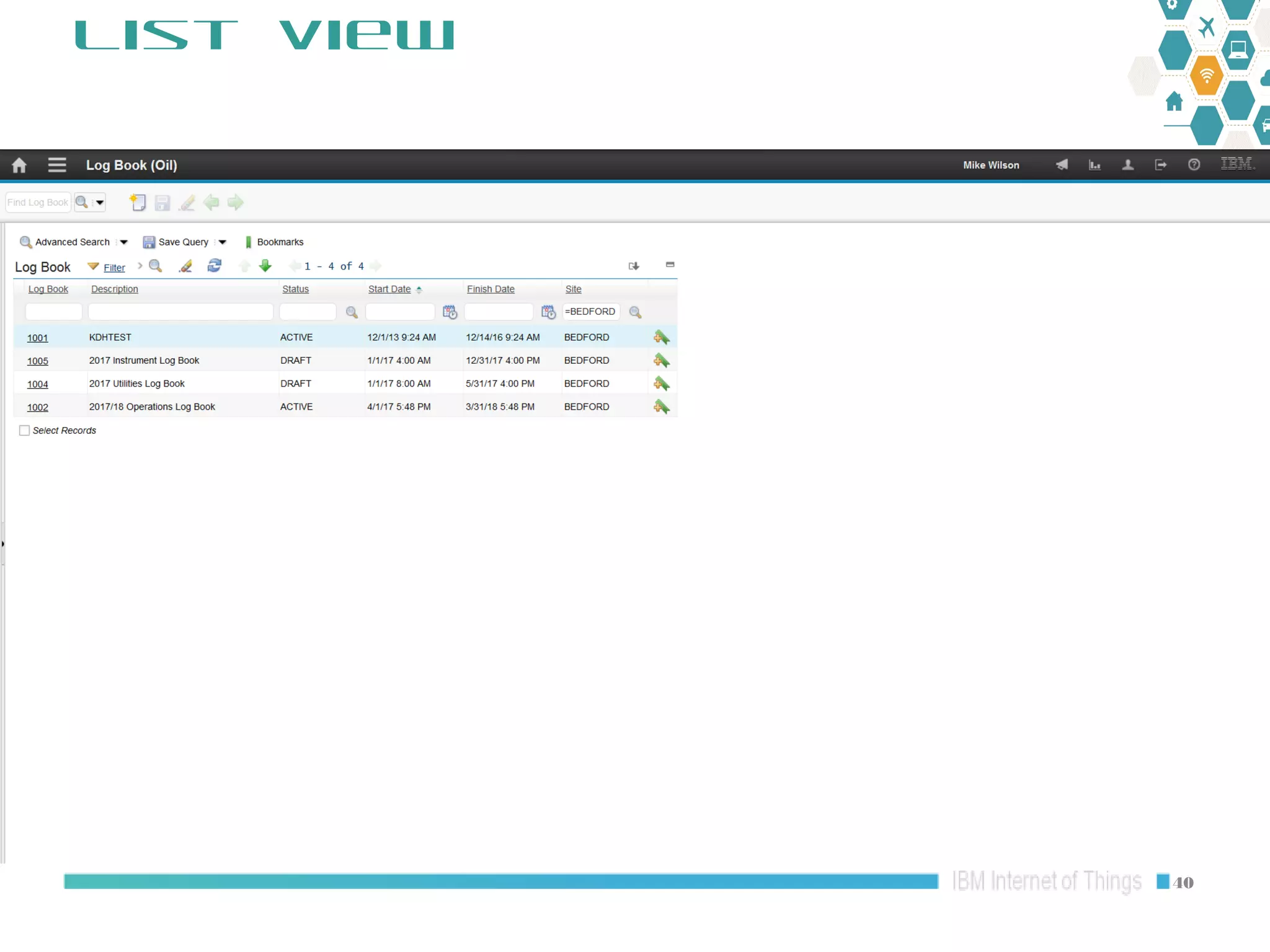Open Status filter value lookup magnifier
Viewport: 1270px width, 952px height.
(x=352, y=312)
